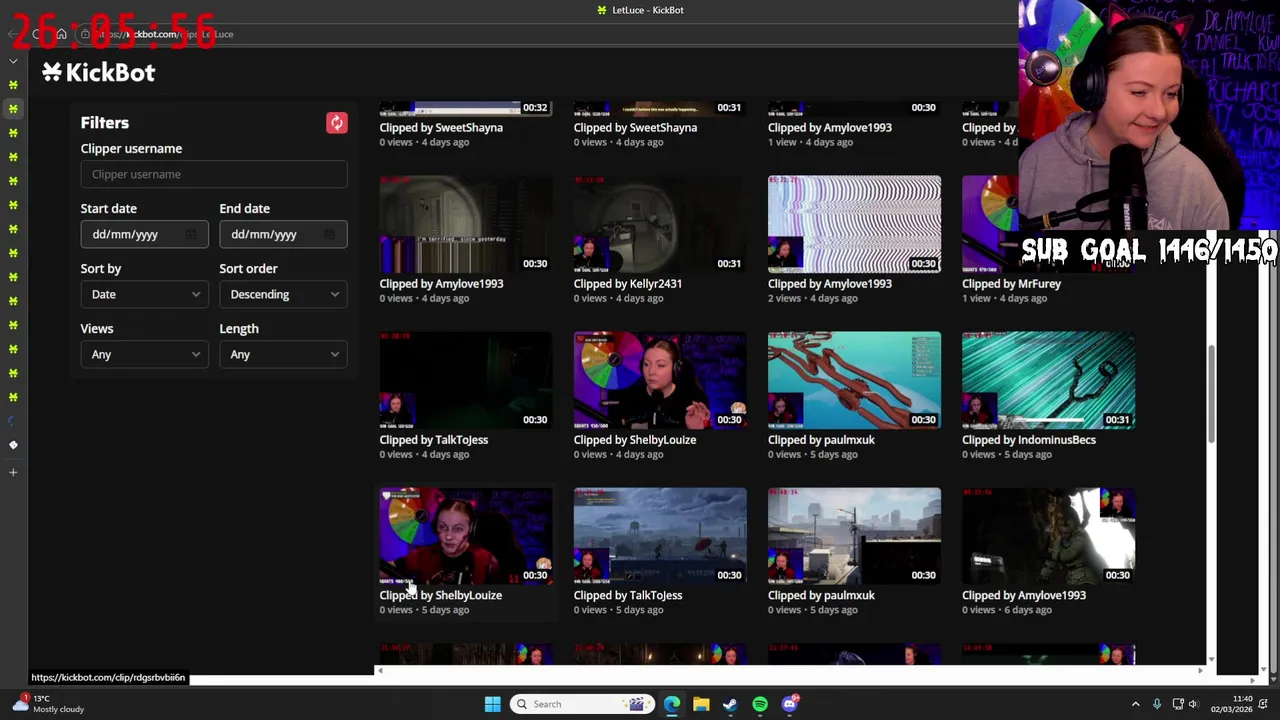Click the 'Clipper username' label
Screen dimensions: 1280x720
point(131,148)
